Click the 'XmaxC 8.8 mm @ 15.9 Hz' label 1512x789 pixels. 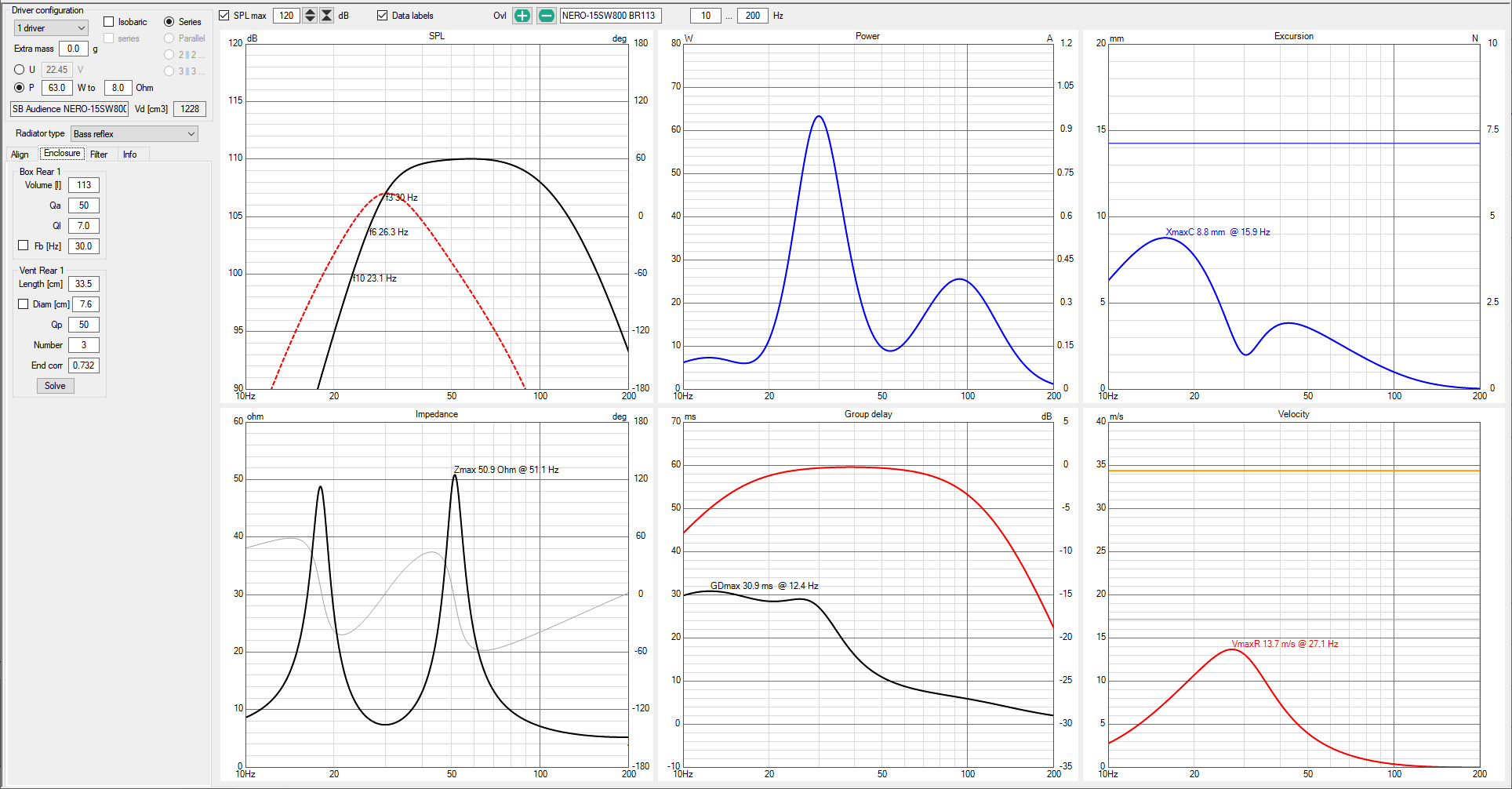[1218, 232]
